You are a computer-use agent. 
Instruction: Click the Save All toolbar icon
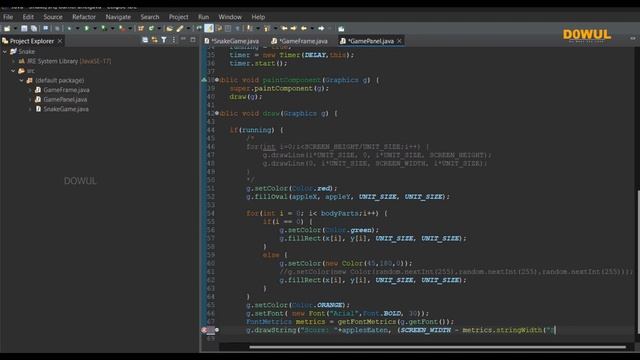pyautogui.click(x=34, y=28)
